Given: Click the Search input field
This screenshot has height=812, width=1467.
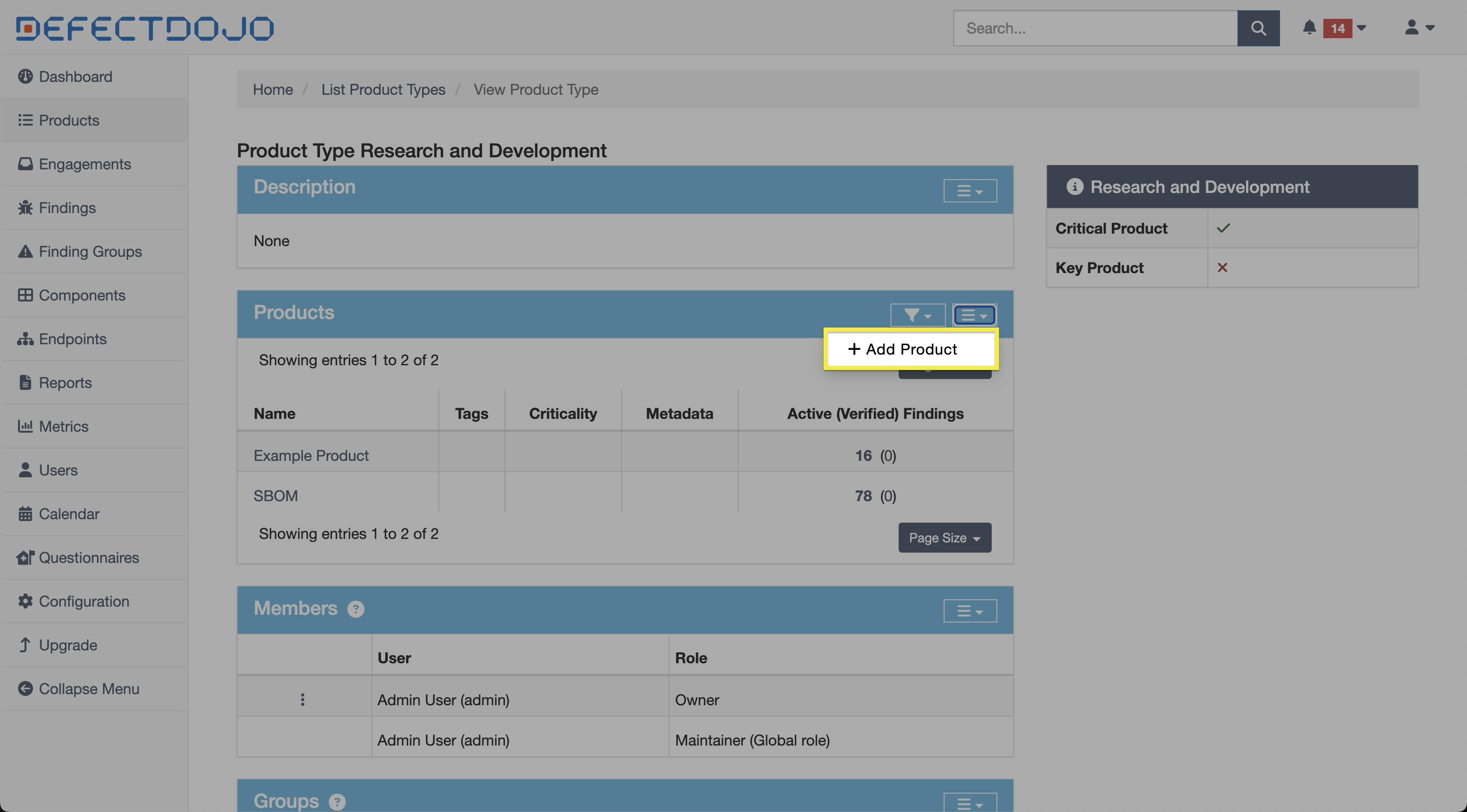Looking at the screenshot, I should [1095, 28].
